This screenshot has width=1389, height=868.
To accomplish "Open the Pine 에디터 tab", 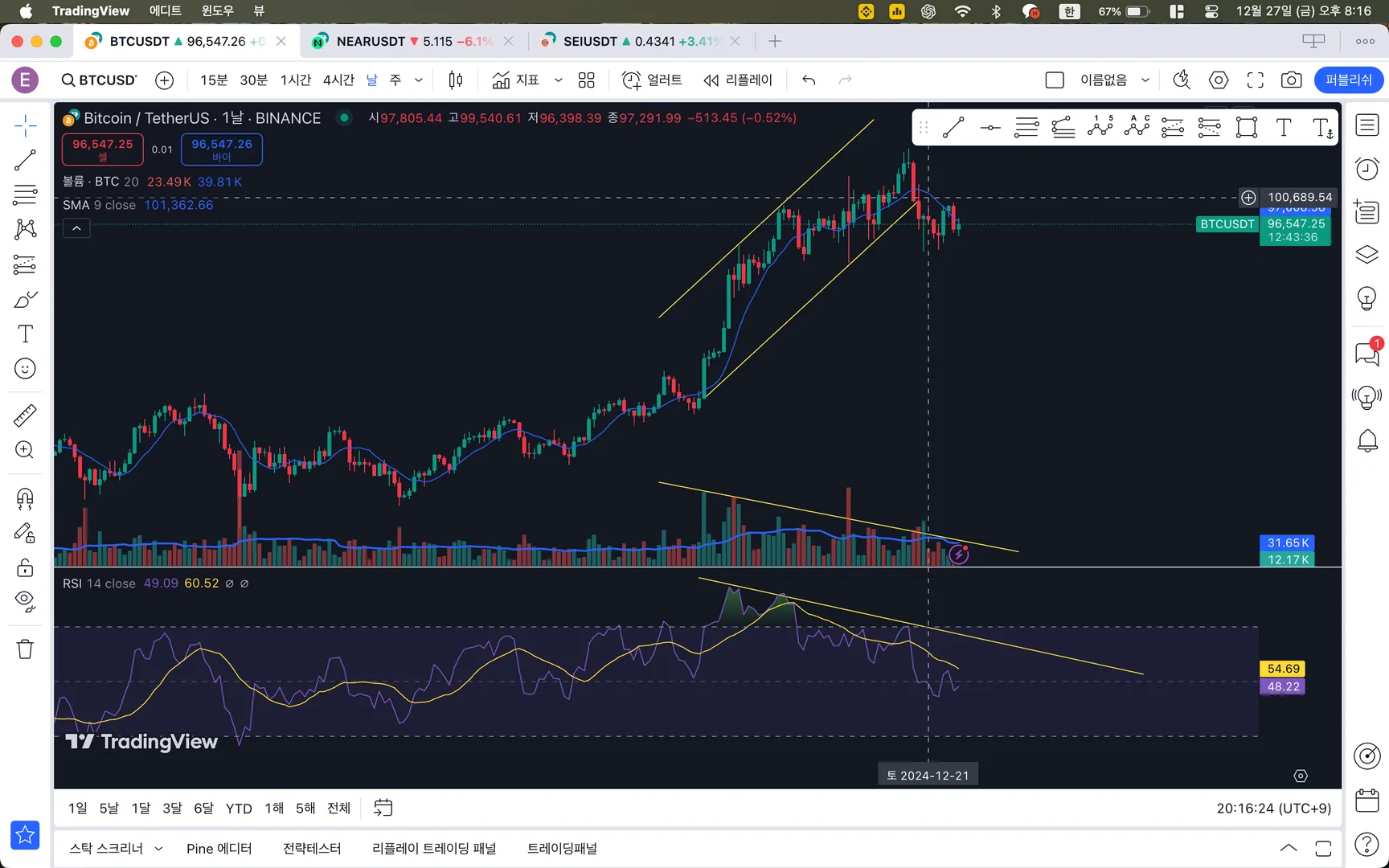I will tap(219, 849).
